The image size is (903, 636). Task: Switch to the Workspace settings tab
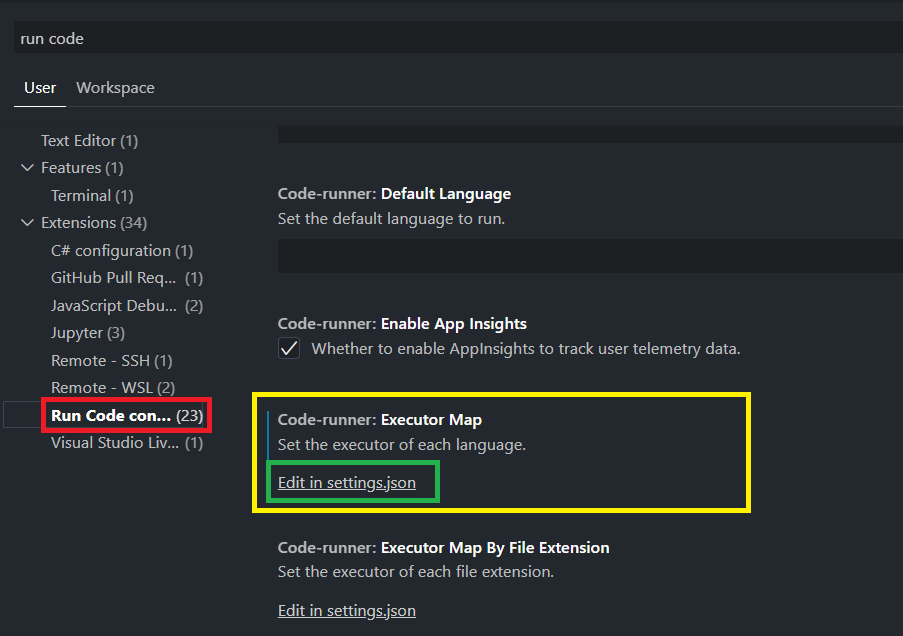[x=115, y=88]
